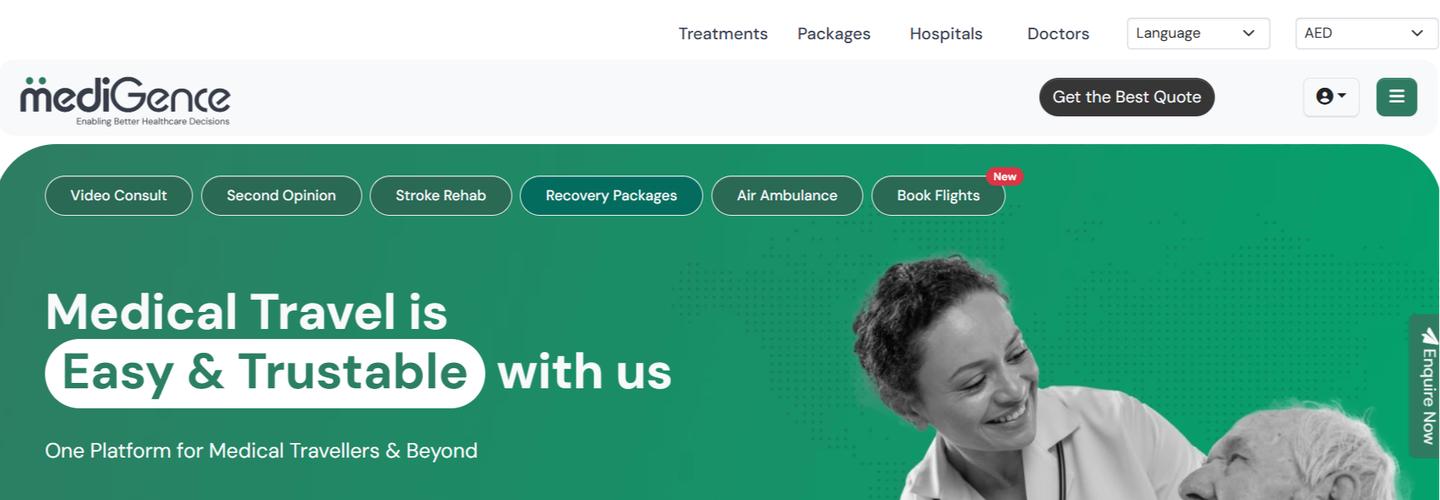Go to the Packages menu item
The image size is (1440, 500).
834,34
